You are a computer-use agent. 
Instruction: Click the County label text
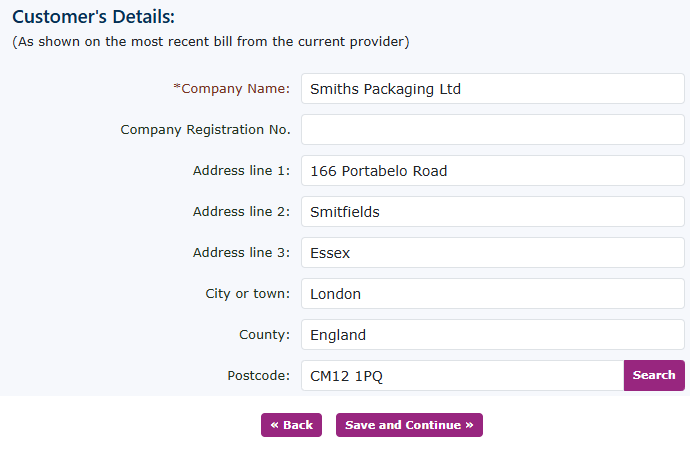264,334
